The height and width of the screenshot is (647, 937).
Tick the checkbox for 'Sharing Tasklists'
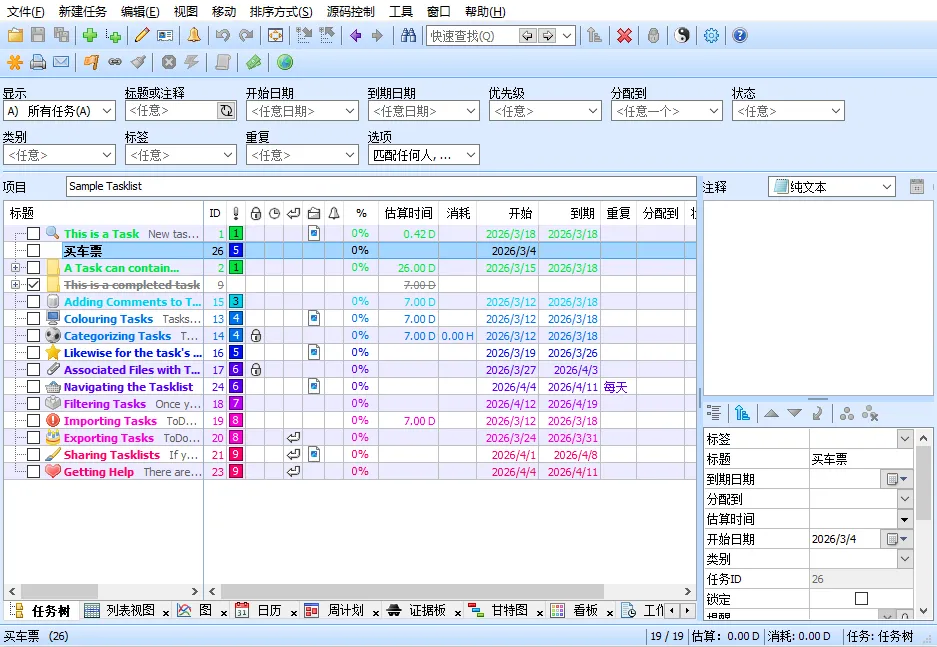pyautogui.click(x=33, y=455)
